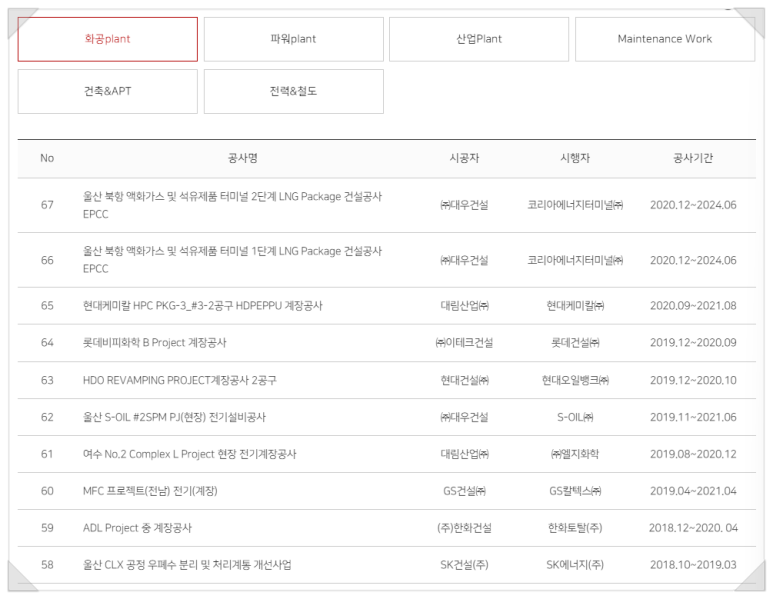Switch to the 건축&APT tab
The image size is (773, 599).
(107, 91)
